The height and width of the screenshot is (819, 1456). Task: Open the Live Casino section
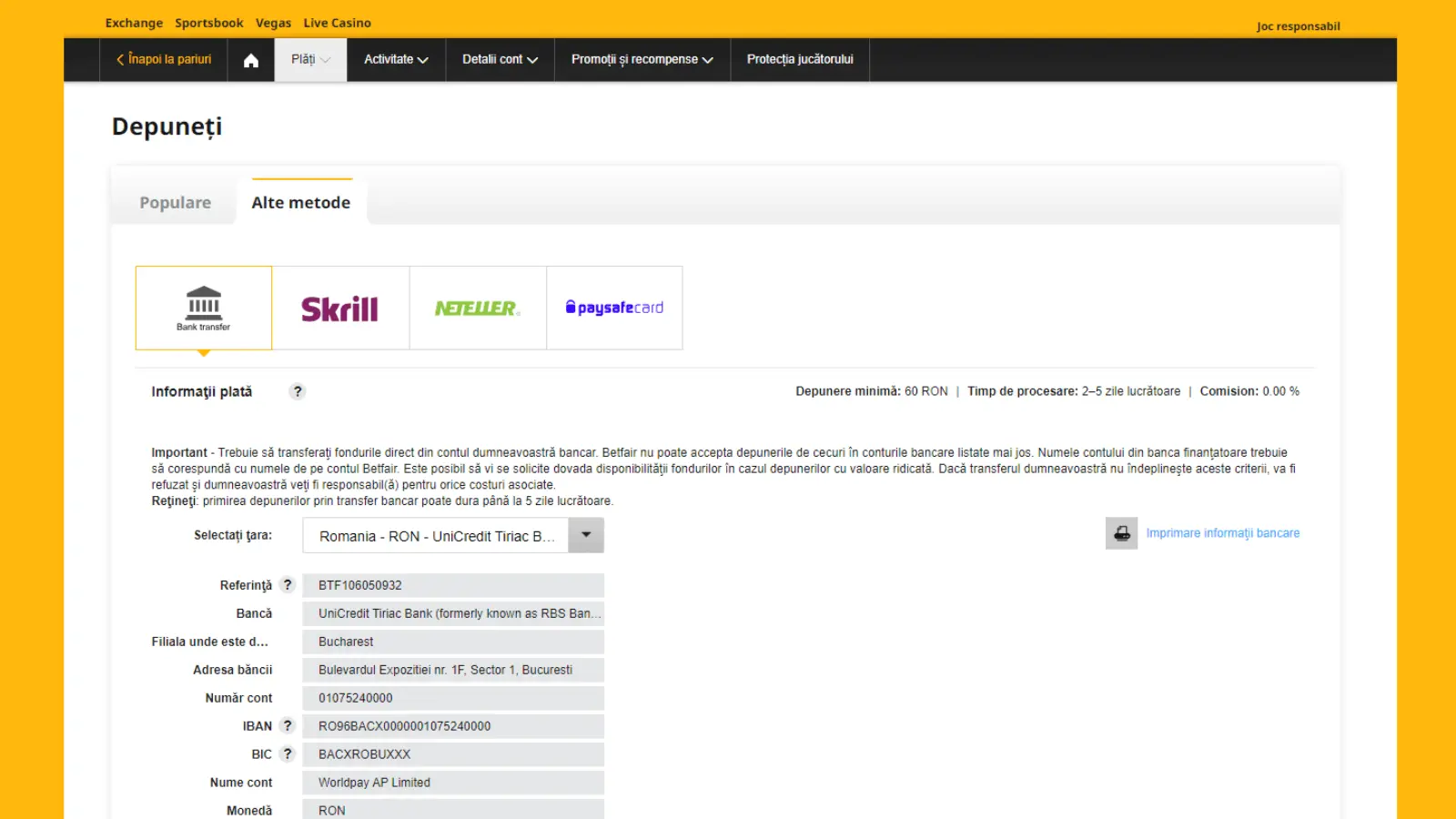point(337,23)
